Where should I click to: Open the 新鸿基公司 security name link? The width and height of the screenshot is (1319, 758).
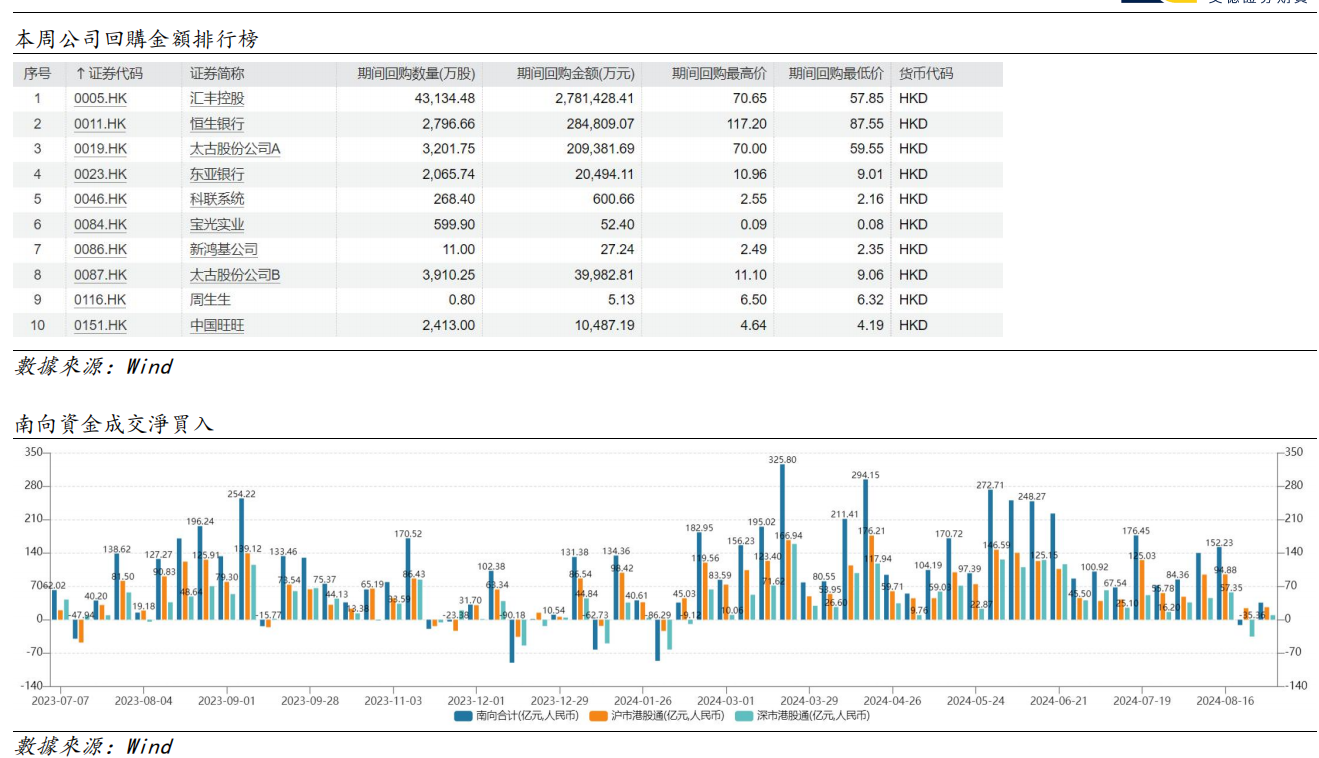(x=224, y=250)
